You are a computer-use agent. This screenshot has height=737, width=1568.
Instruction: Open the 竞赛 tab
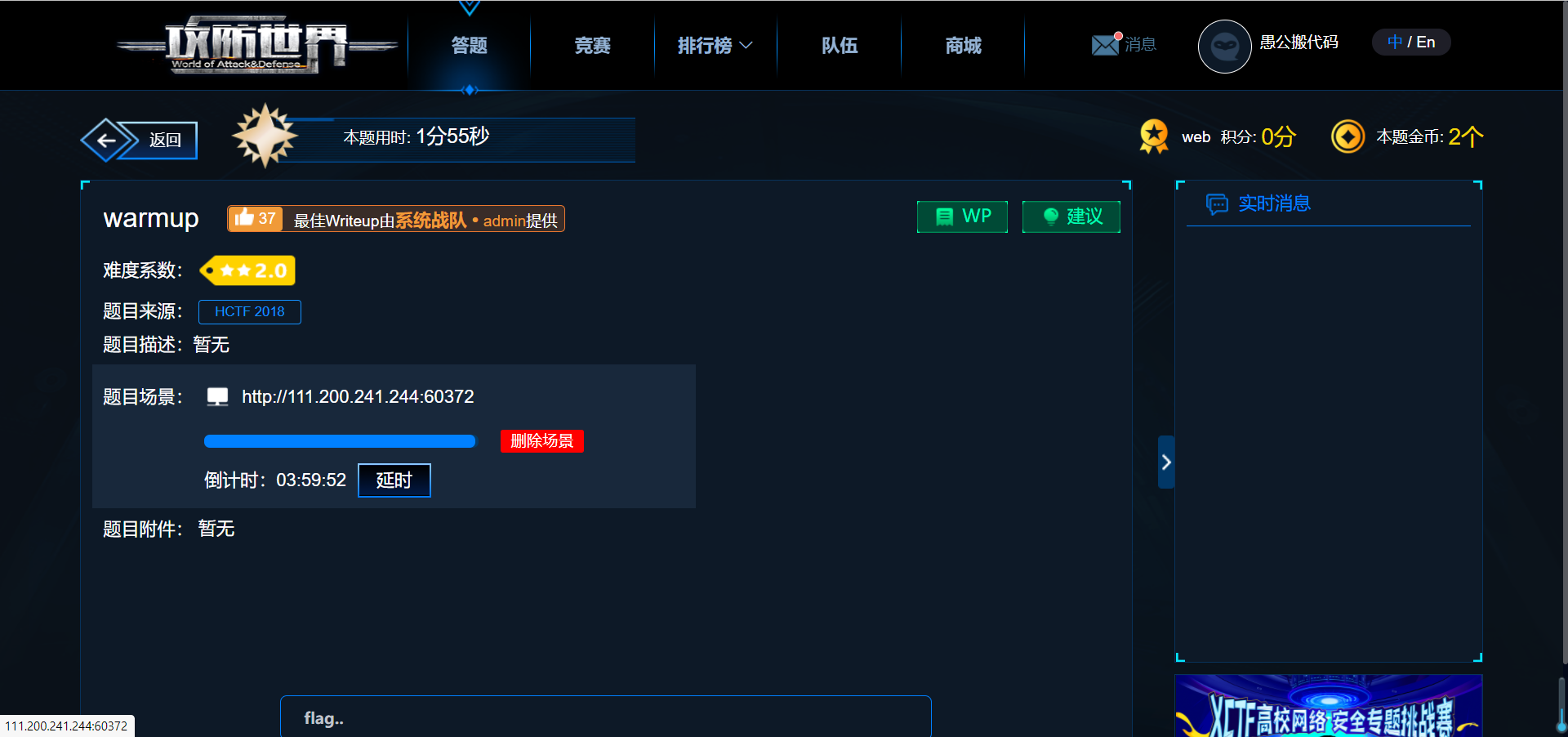593,46
